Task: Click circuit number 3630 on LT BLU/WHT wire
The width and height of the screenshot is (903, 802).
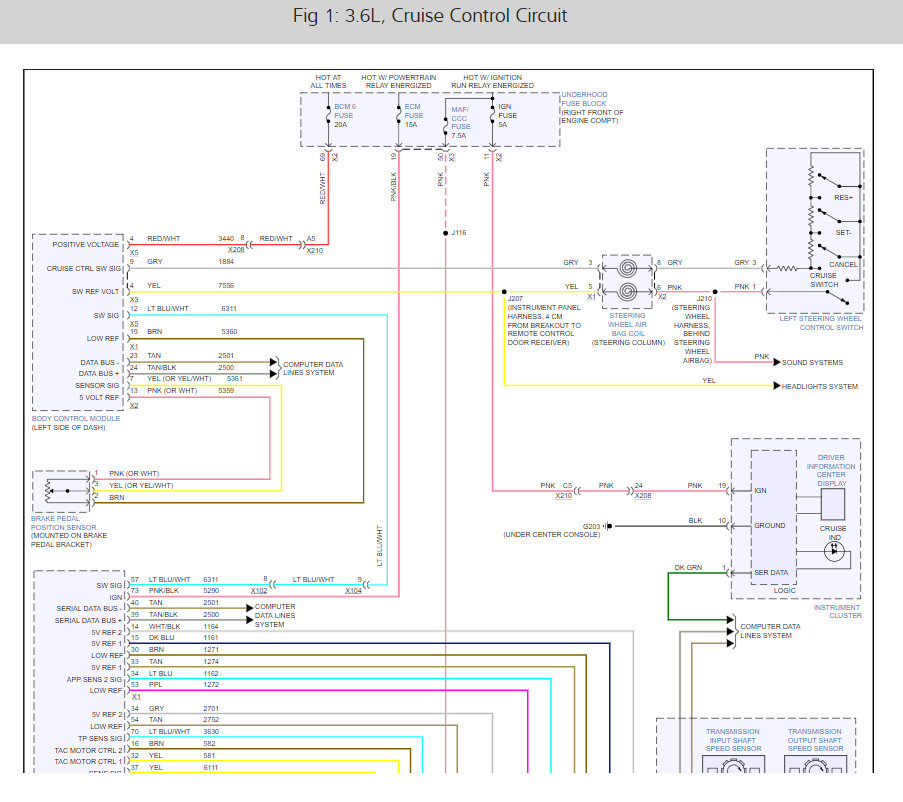Action: (211, 732)
